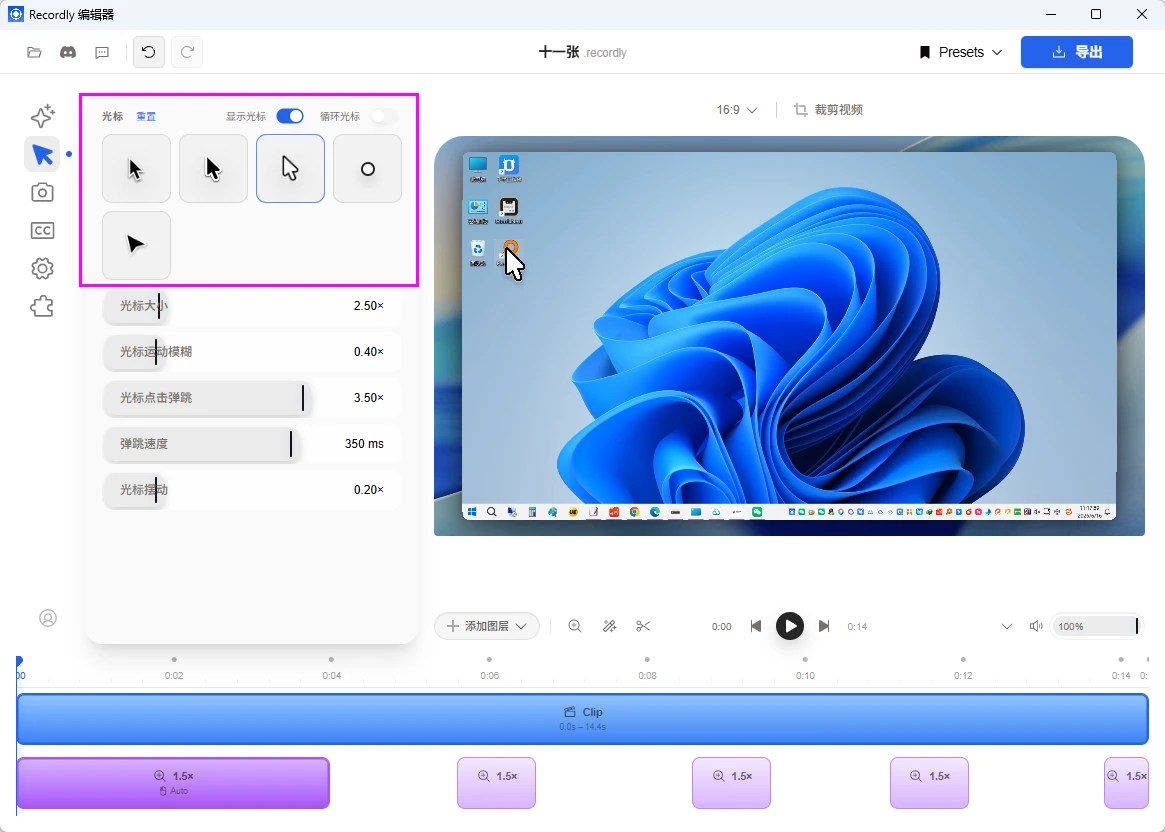Toggle the 循环光标 switch
The image size is (1165, 832).
383,116
